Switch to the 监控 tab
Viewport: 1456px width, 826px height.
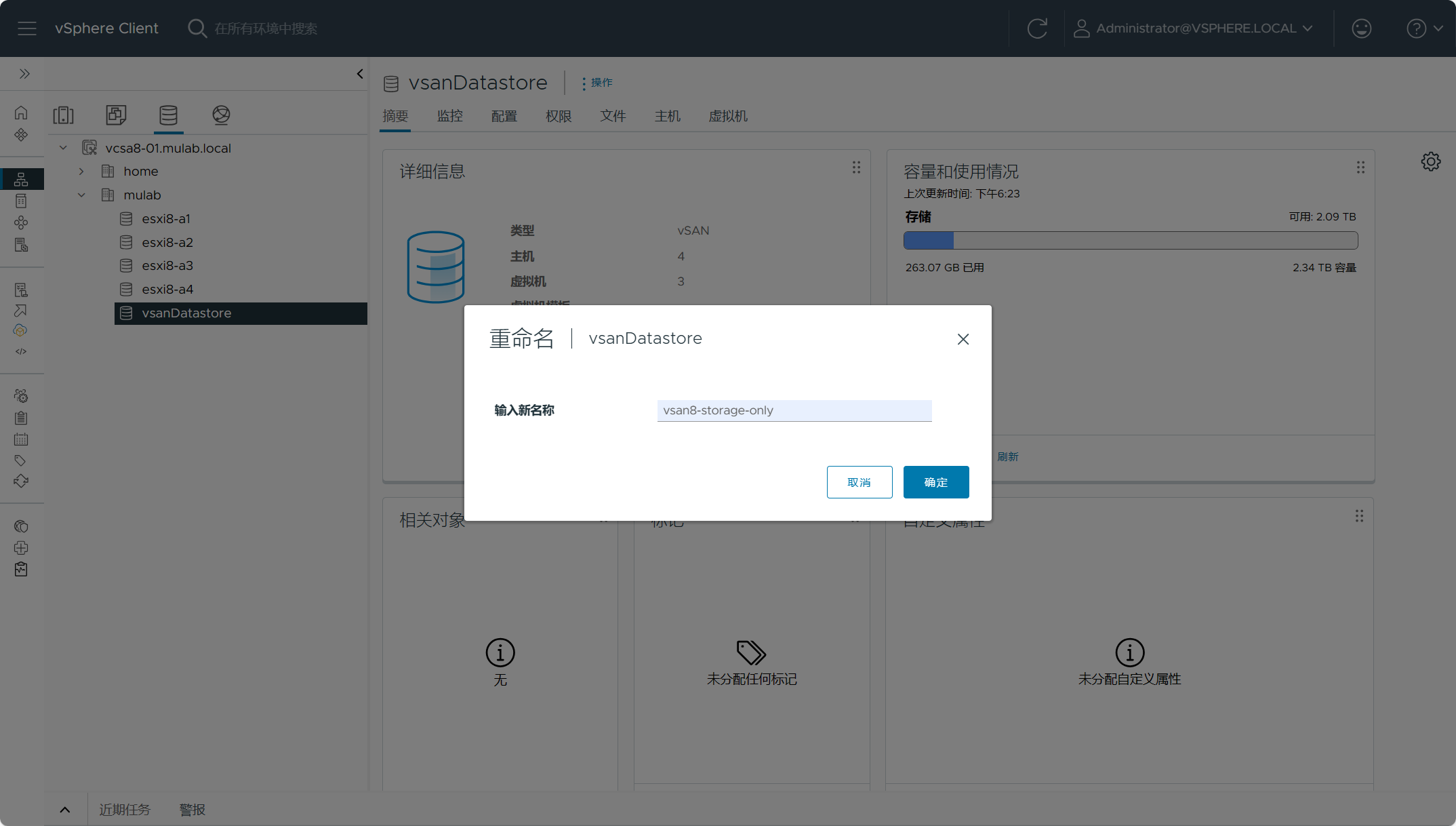tap(449, 116)
